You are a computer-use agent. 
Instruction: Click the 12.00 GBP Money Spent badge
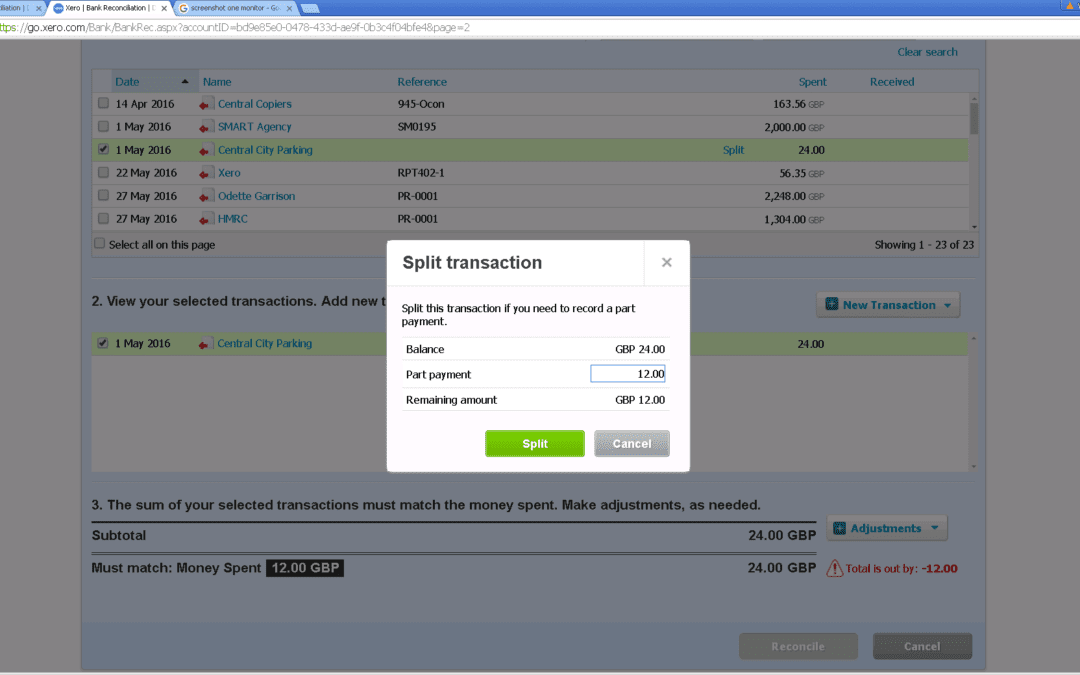[x=304, y=568]
